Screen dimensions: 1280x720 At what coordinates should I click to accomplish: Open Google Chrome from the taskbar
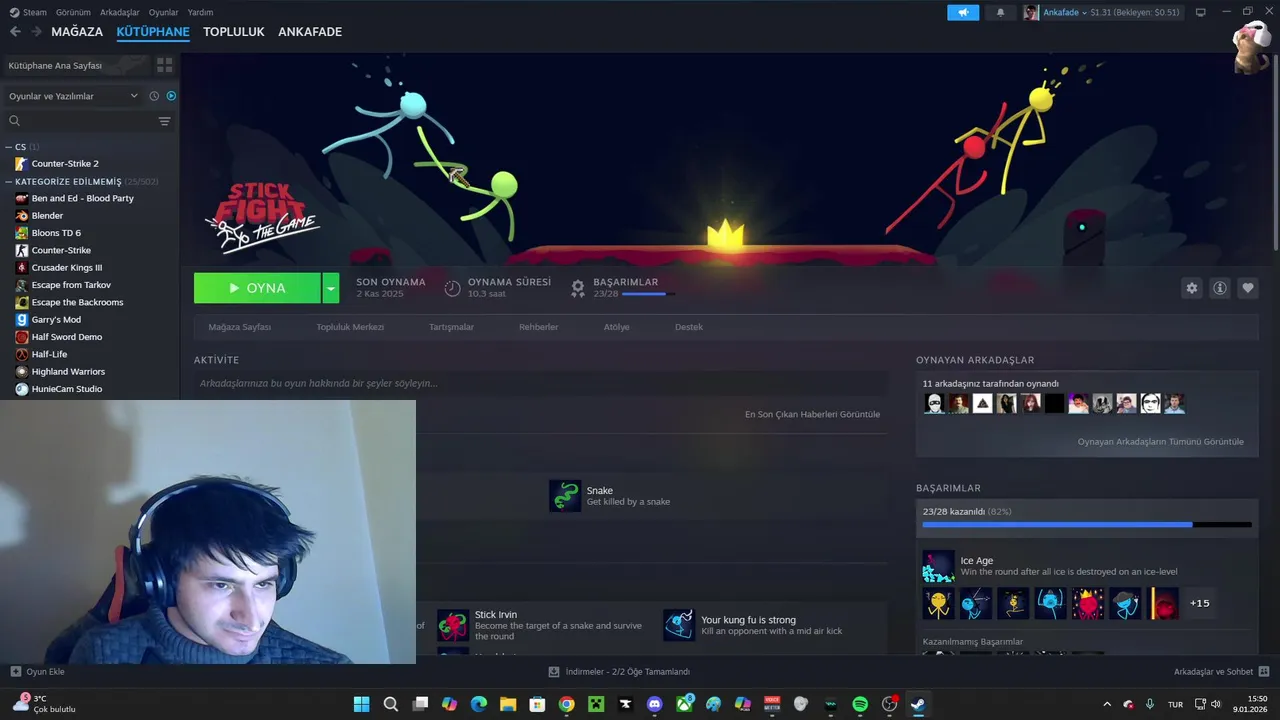point(567,704)
